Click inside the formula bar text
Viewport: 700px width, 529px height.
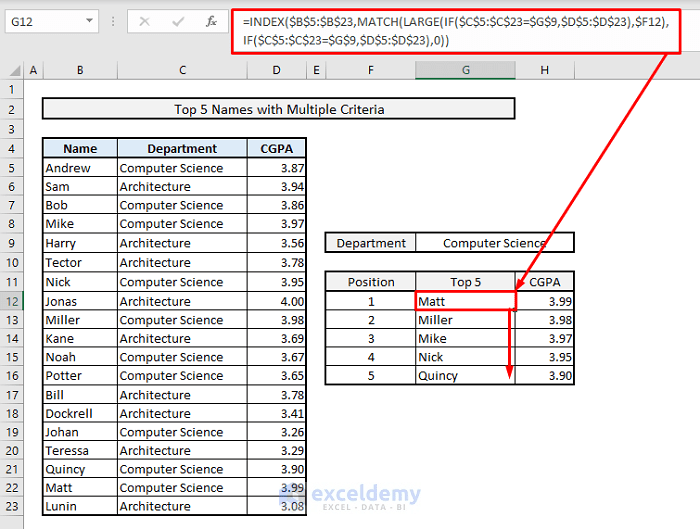[456, 31]
